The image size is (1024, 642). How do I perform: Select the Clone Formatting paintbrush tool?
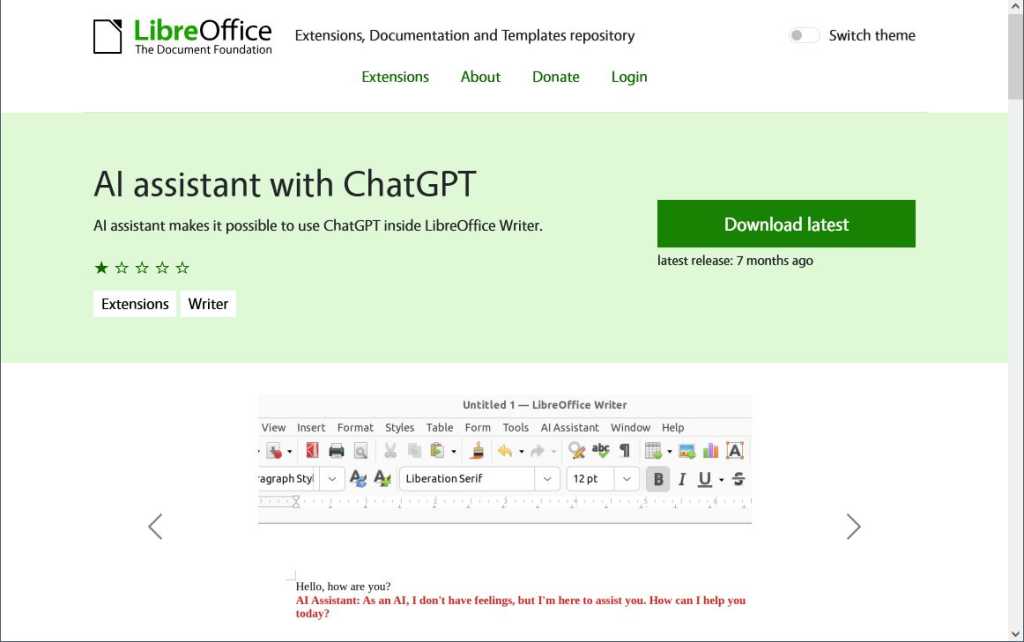pos(476,450)
